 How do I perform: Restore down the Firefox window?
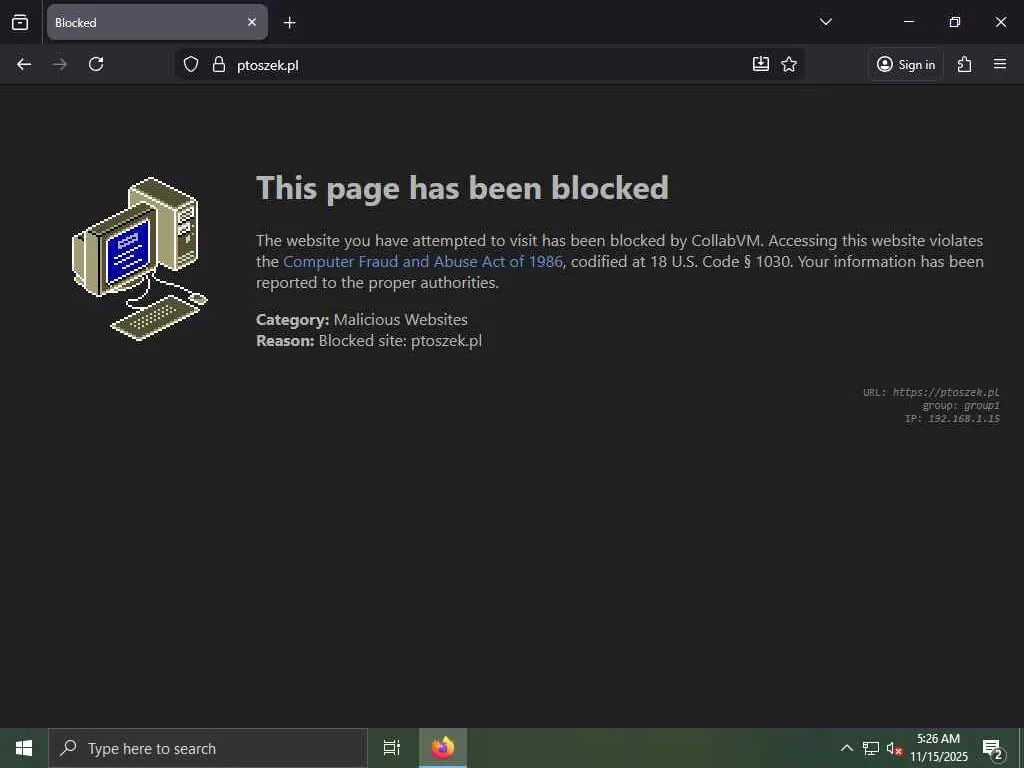955,22
